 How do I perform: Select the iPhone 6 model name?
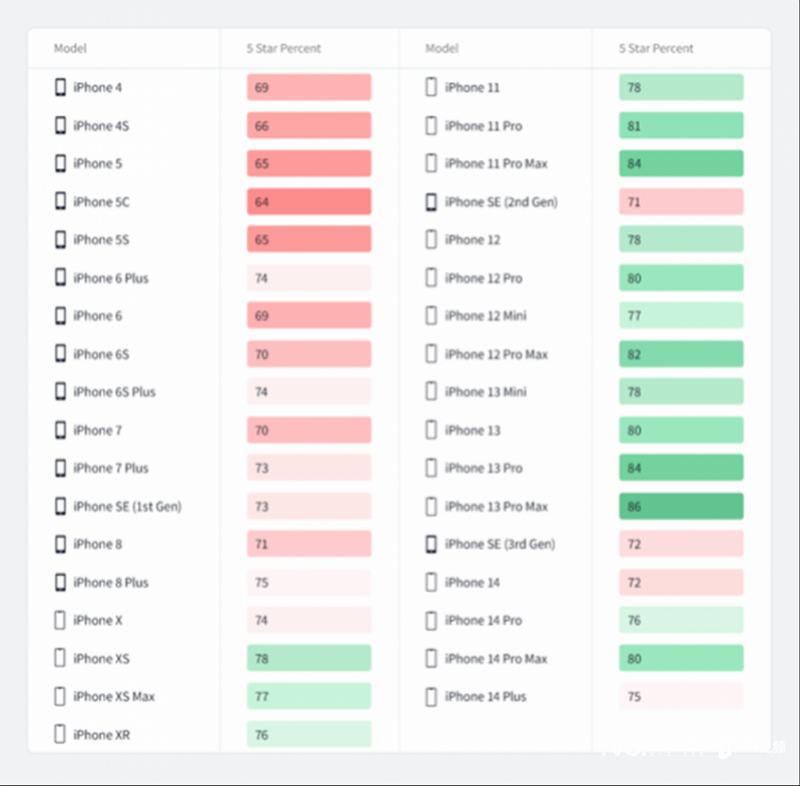point(97,316)
